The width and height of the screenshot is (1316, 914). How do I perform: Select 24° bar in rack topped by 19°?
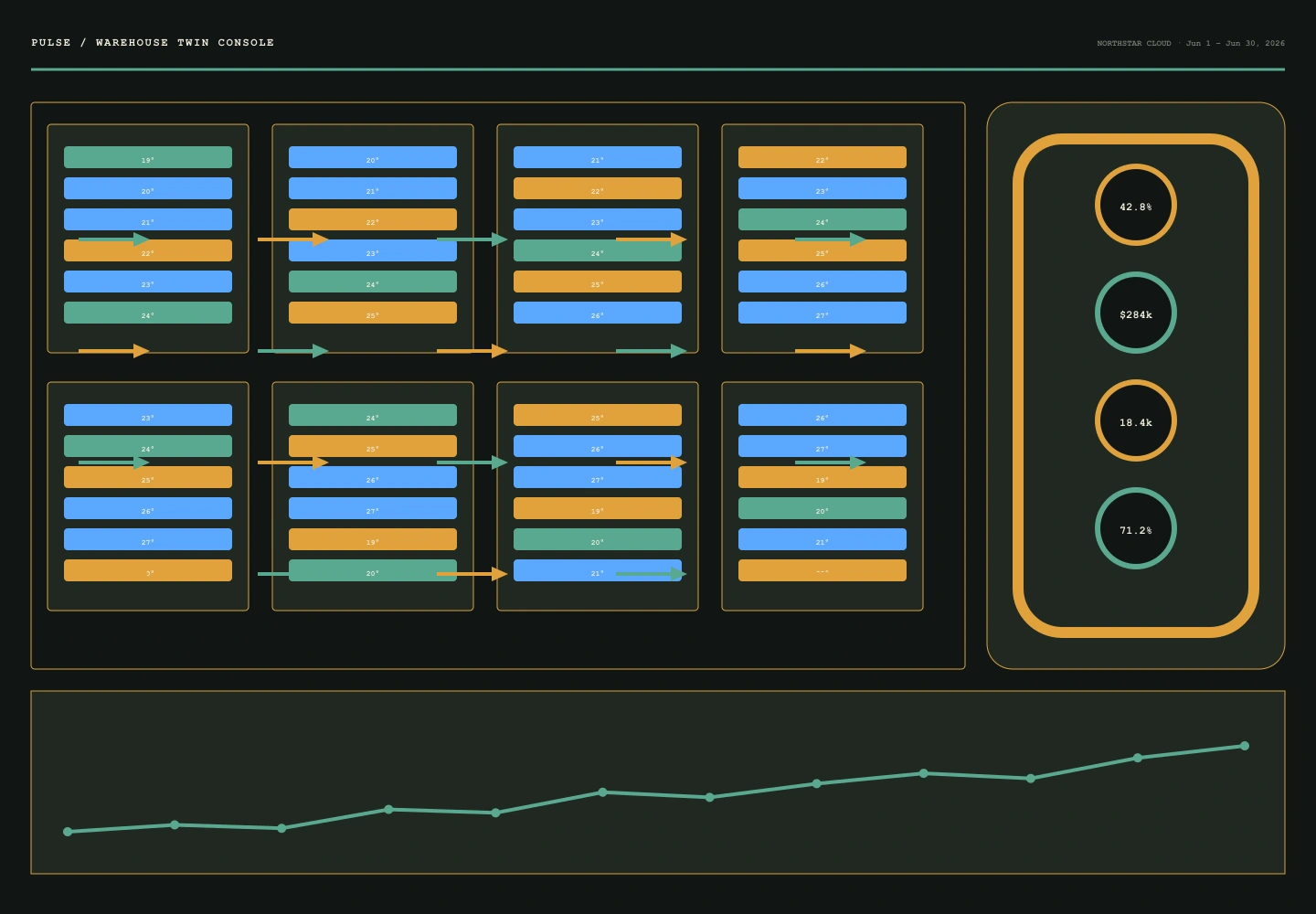click(x=148, y=313)
